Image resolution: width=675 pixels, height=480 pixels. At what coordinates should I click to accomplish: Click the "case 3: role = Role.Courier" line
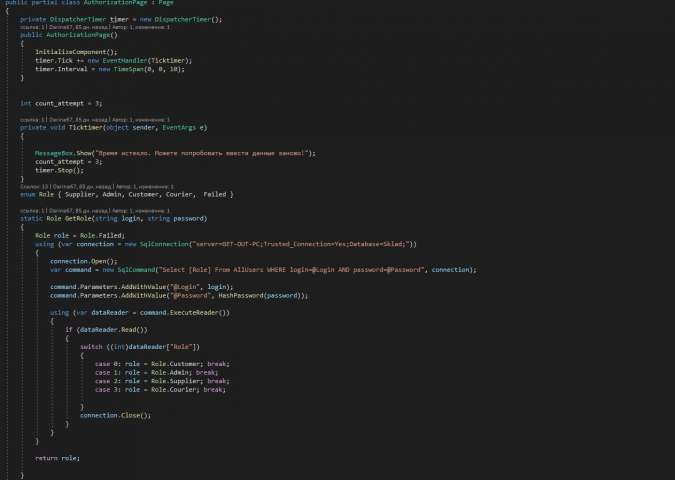click(x=160, y=390)
